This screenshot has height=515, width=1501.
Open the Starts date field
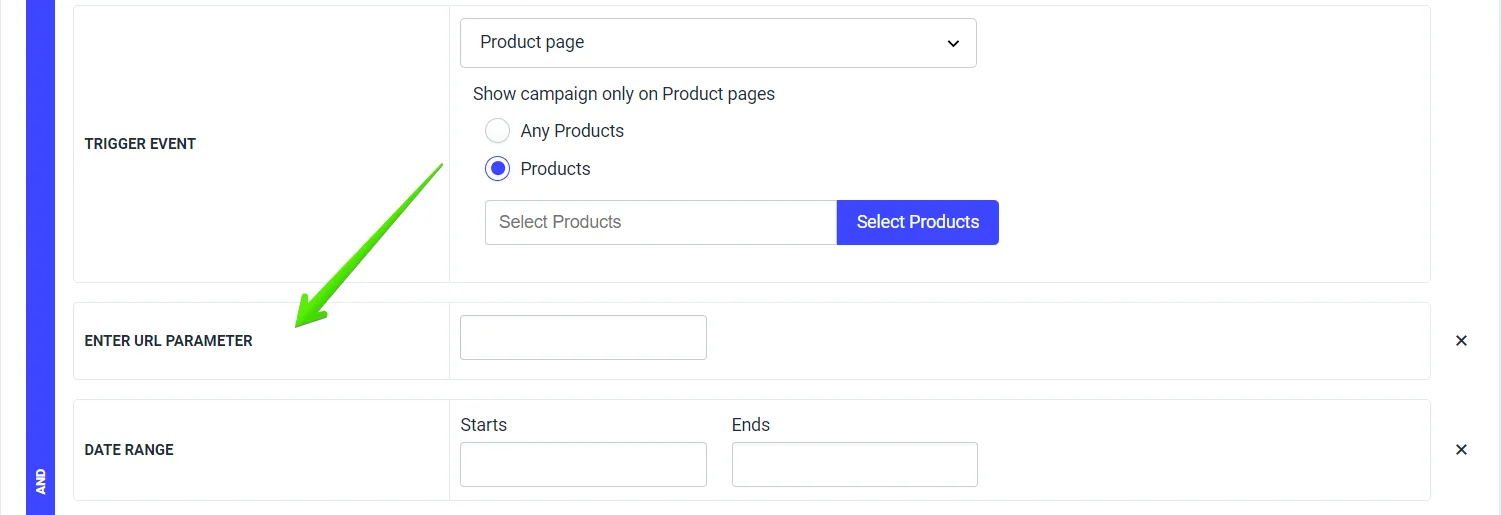(x=583, y=465)
